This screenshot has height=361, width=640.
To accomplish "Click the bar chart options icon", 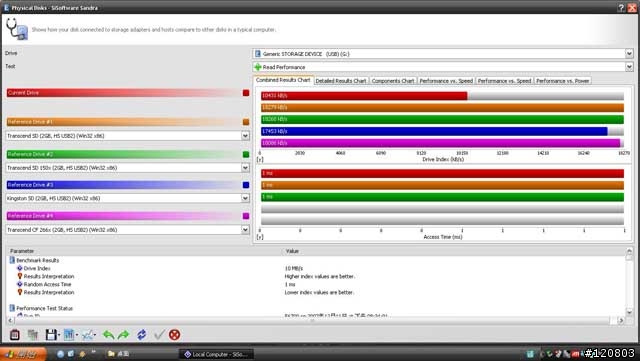I will pos(69,335).
